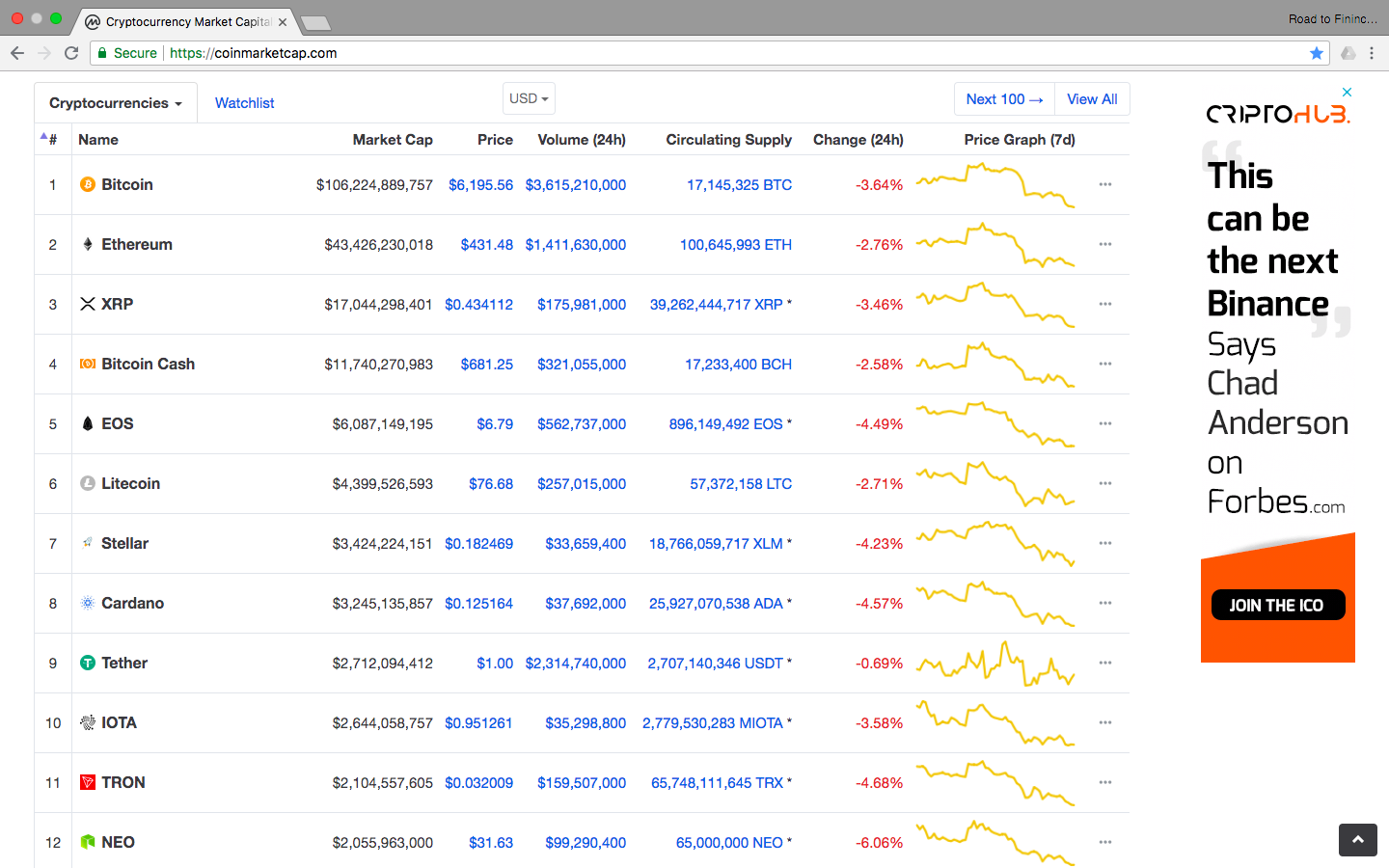Click the Bitcoin coin logo icon

coord(88,184)
